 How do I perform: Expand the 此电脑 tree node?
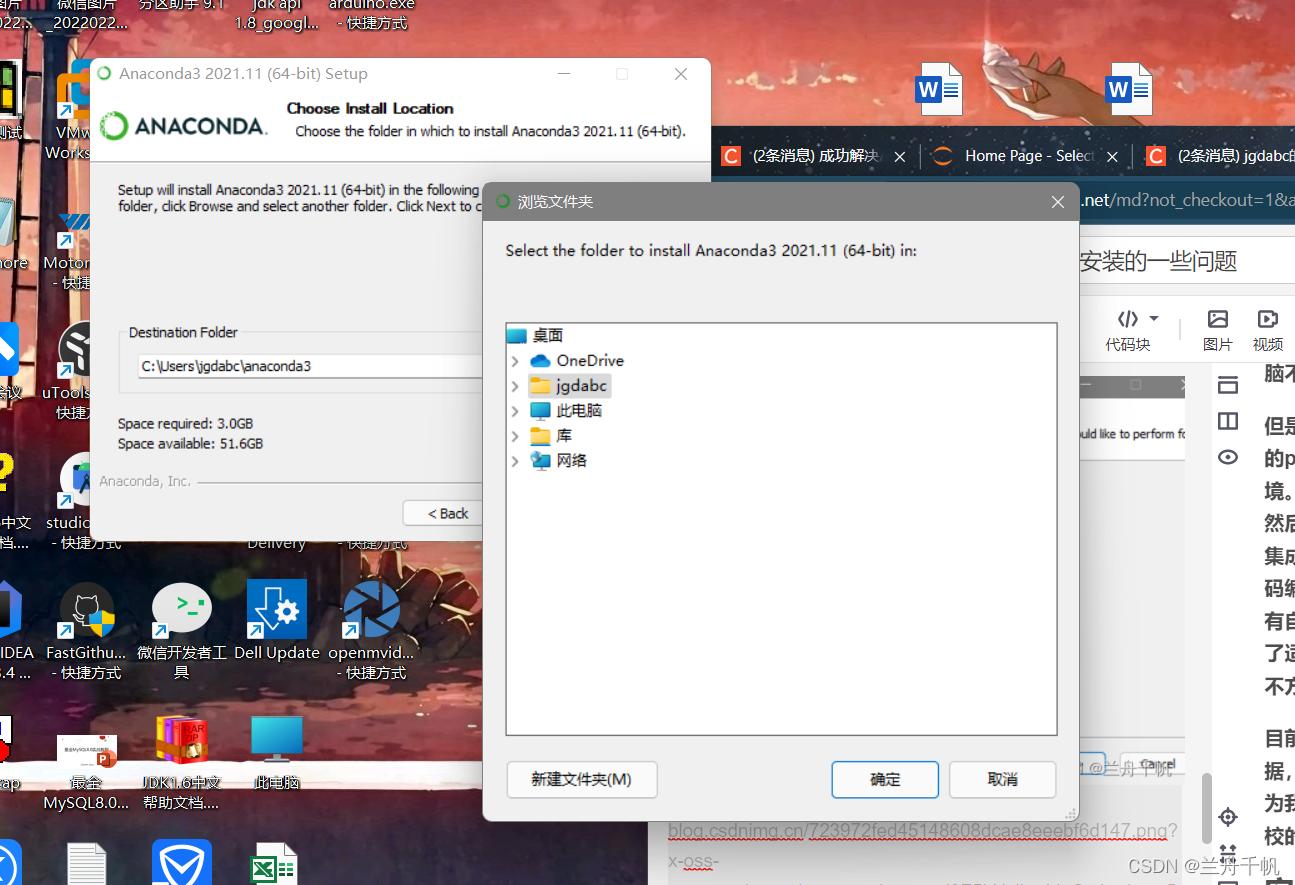coord(515,411)
